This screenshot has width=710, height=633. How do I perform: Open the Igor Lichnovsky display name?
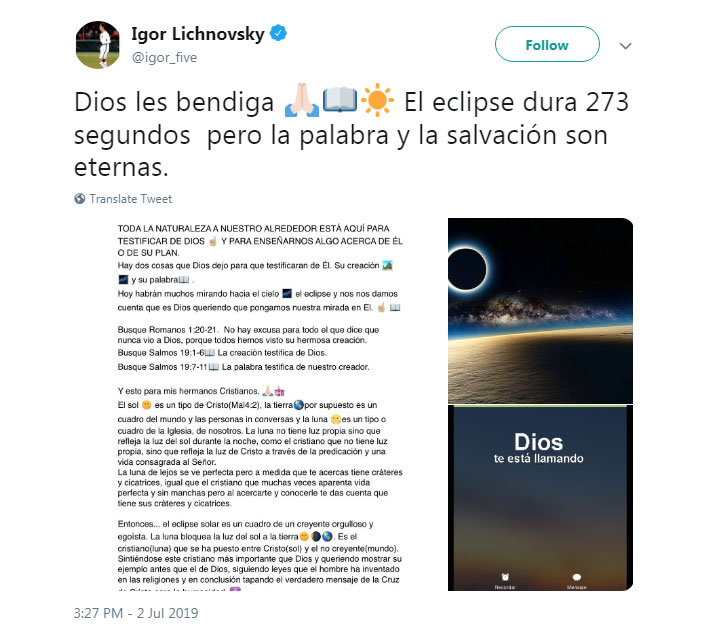pos(197,34)
